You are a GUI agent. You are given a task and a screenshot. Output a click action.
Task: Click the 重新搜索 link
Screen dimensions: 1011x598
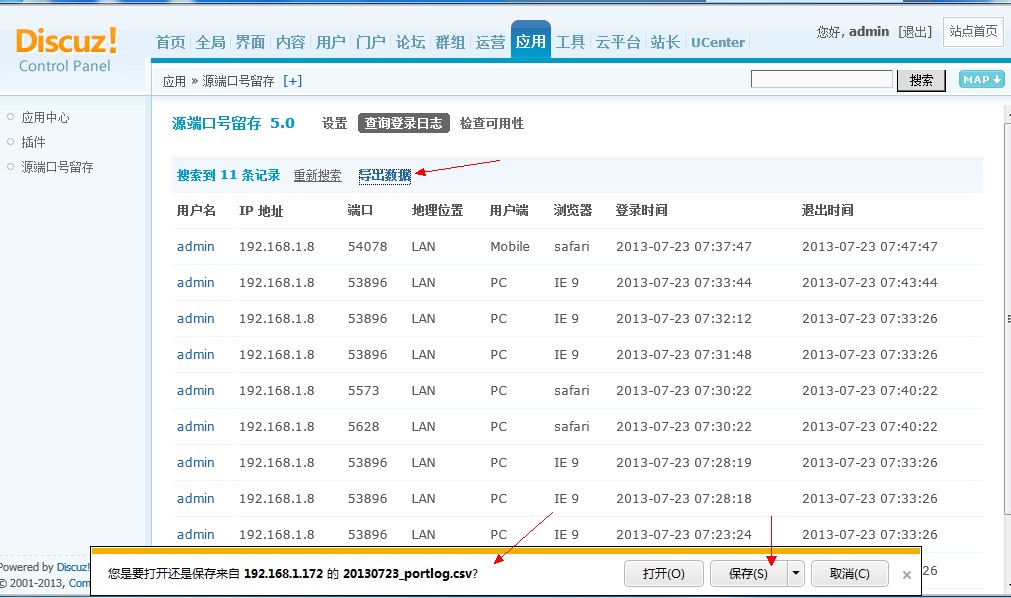point(317,175)
